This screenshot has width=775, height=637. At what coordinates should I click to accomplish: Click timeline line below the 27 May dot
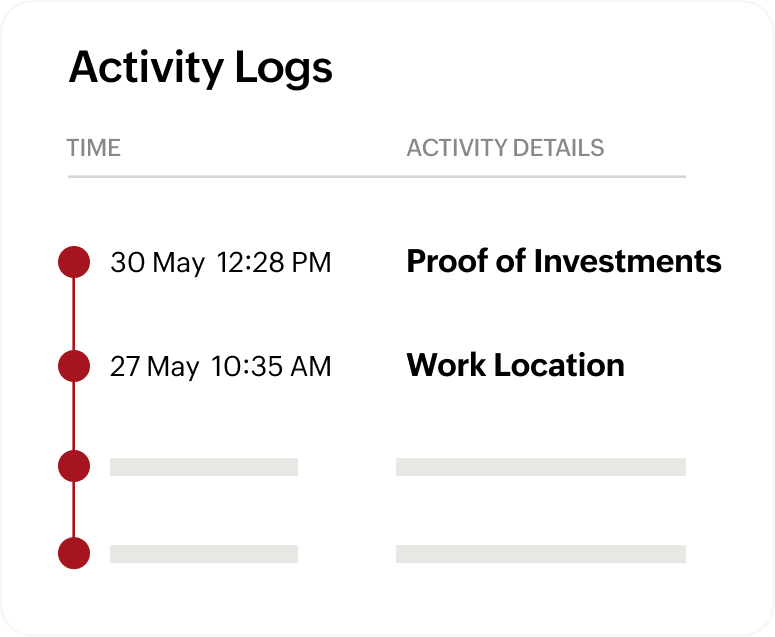(74, 416)
